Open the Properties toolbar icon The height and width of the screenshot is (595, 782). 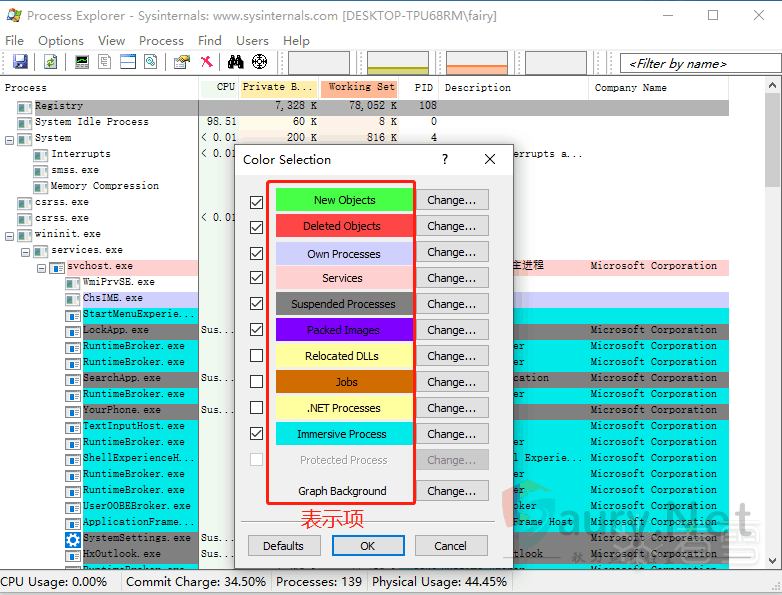(x=181, y=62)
